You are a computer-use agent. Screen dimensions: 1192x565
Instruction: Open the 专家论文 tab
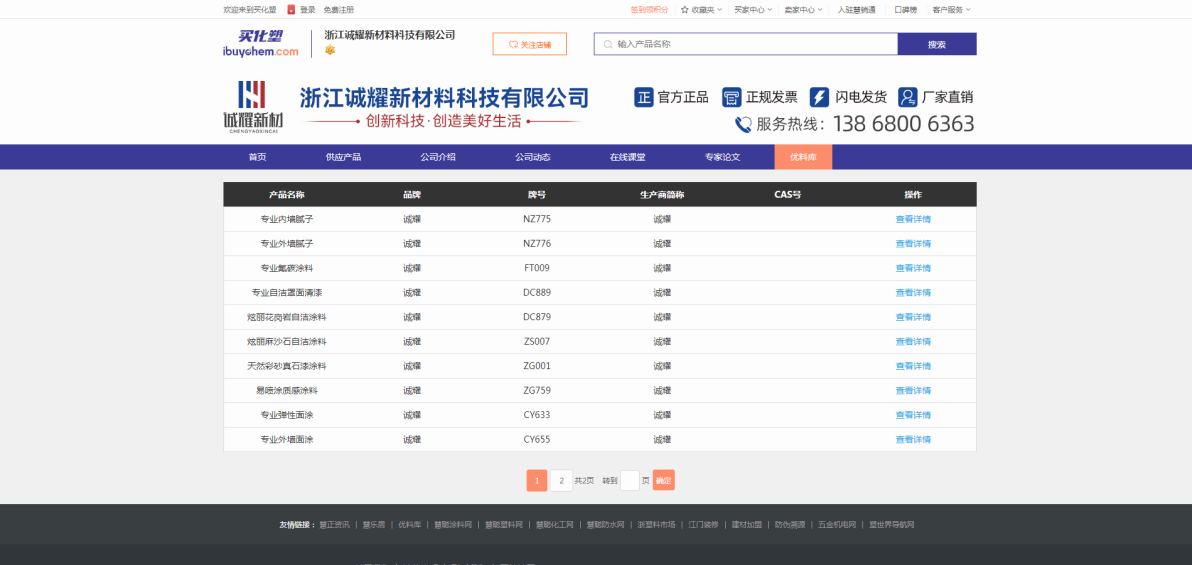pyautogui.click(x=722, y=157)
